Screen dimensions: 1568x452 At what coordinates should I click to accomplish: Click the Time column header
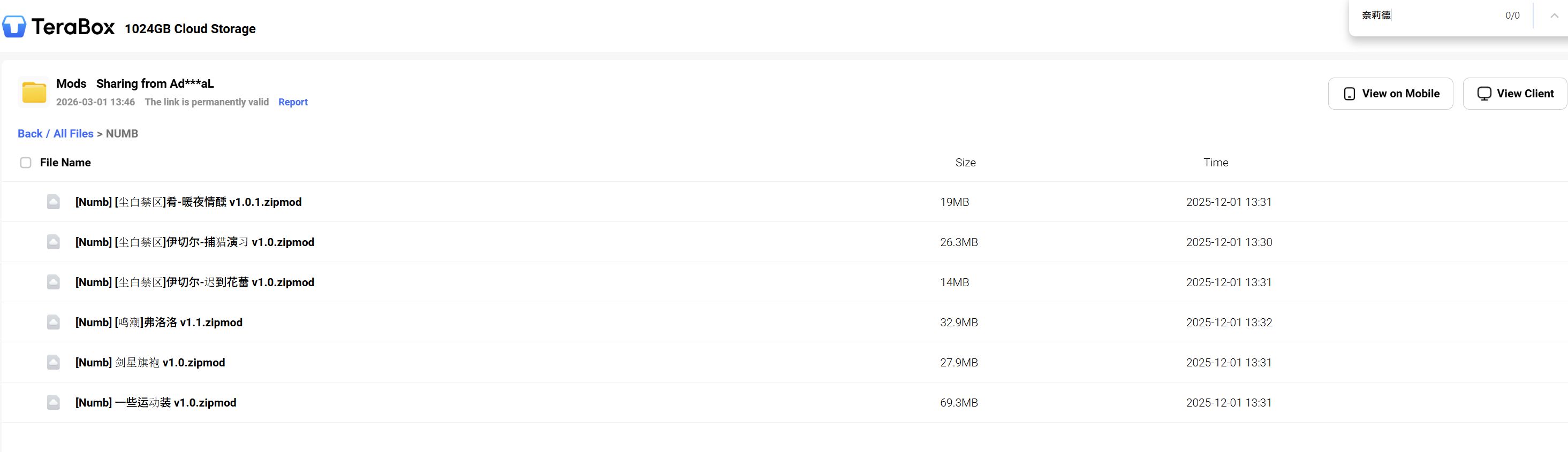(x=1215, y=163)
